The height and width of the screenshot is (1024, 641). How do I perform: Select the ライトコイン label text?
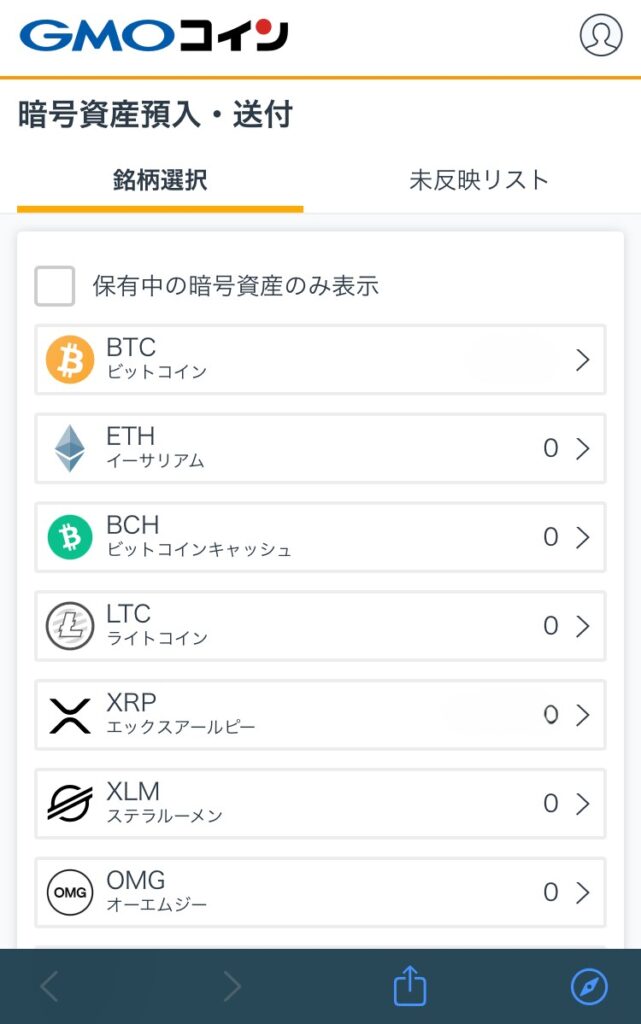(x=157, y=638)
